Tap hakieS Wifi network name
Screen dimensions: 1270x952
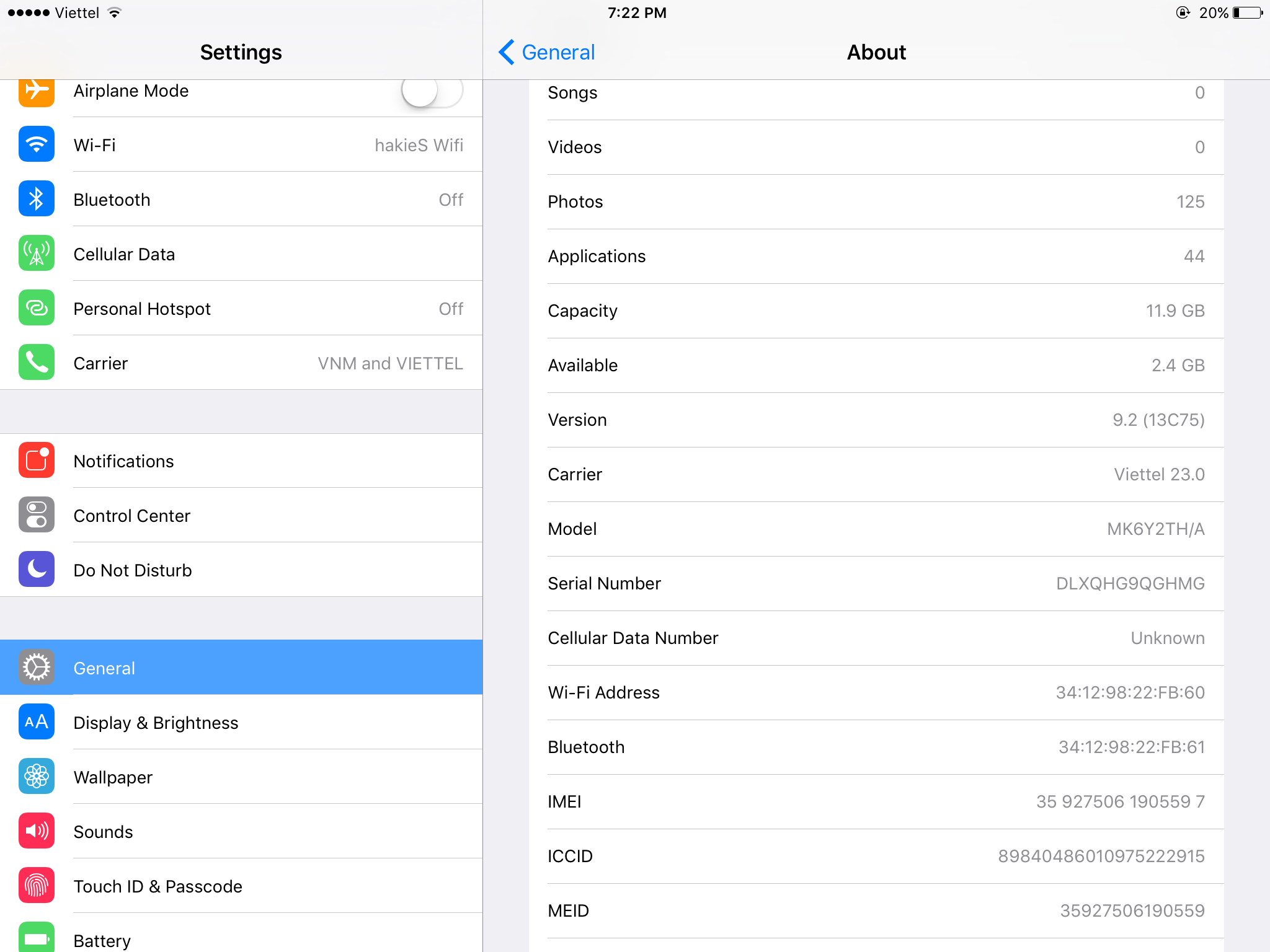(419, 145)
